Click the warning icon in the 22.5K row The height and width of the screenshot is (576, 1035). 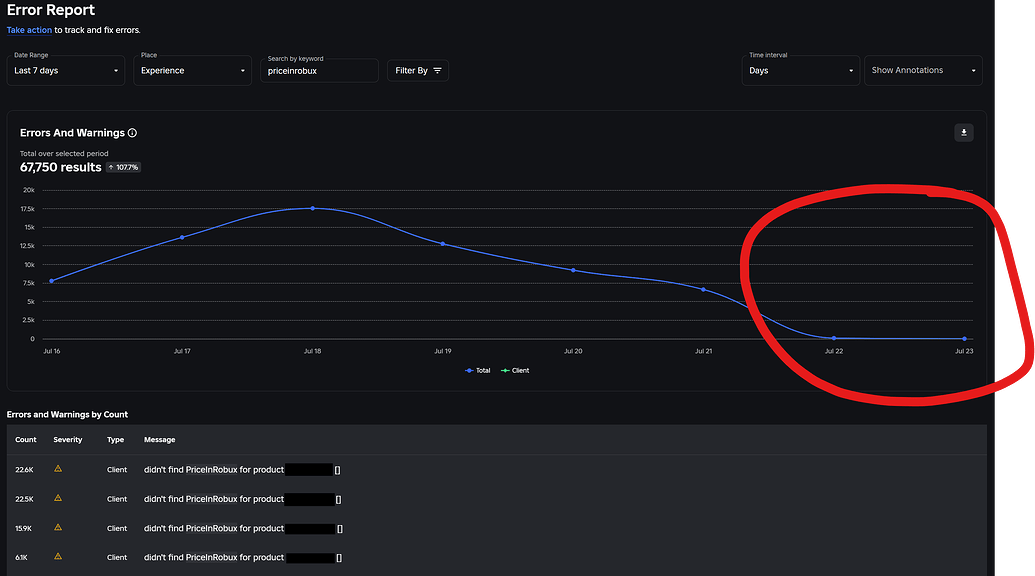[58, 498]
